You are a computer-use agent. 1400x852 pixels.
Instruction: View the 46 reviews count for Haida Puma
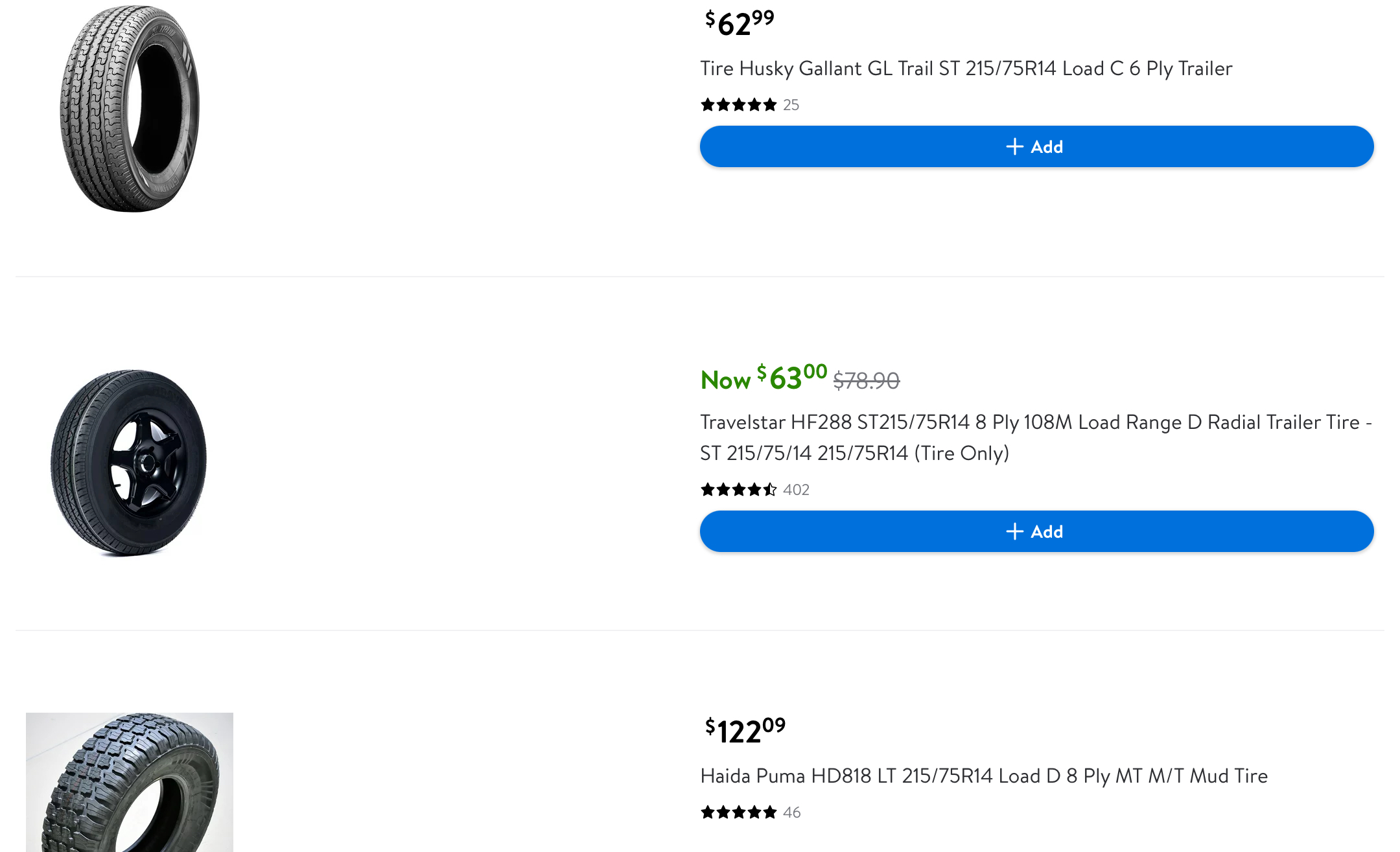pos(791,812)
